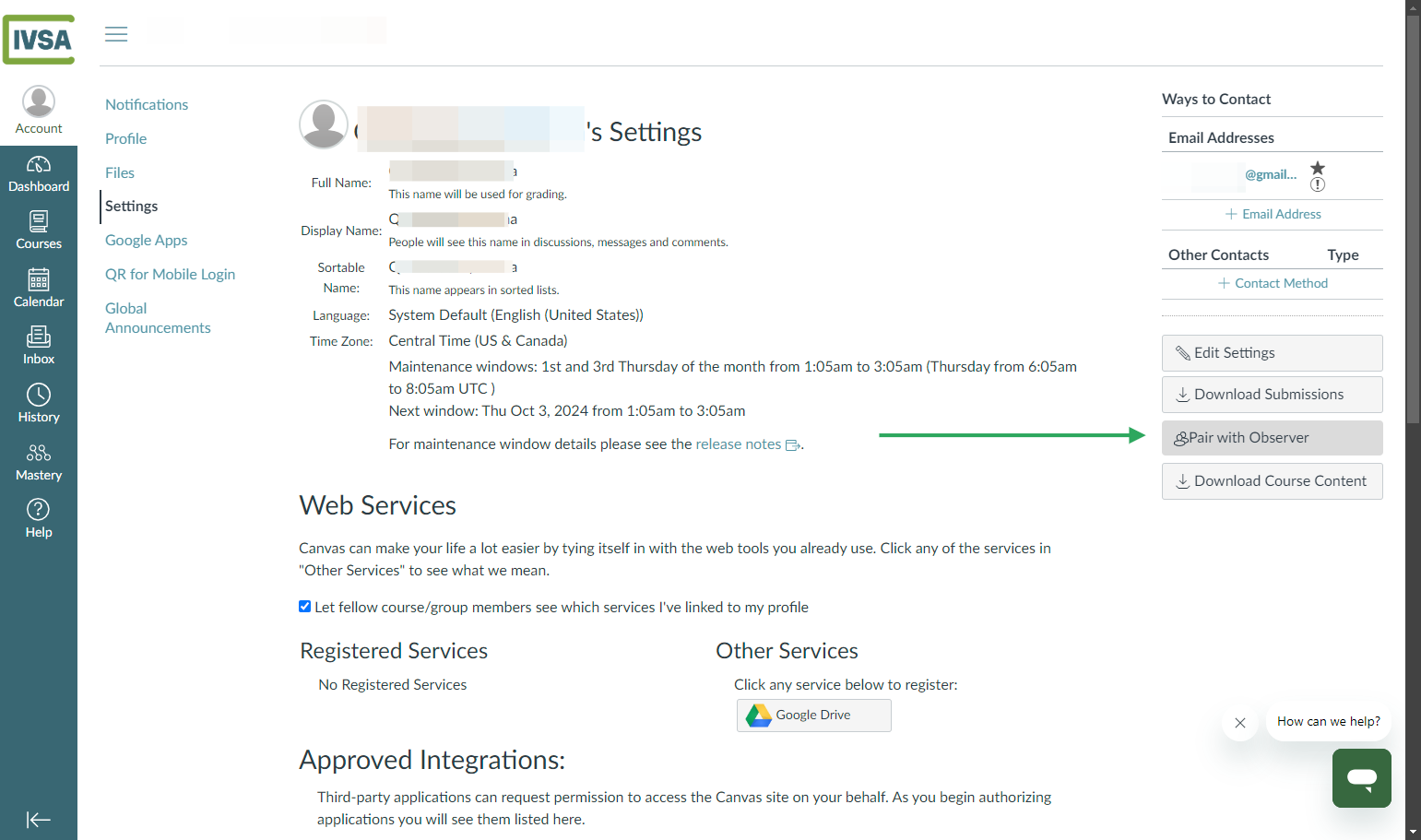Open the release notes link
The width and height of the screenshot is (1421, 840).
click(x=739, y=444)
